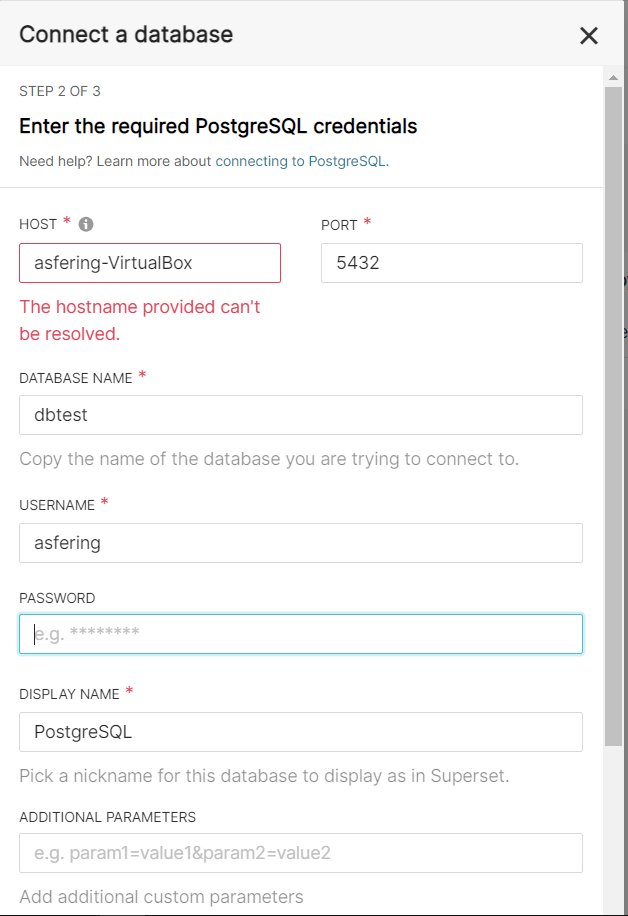Click the USERNAME label
This screenshot has height=916, width=628.
tap(57, 505)
